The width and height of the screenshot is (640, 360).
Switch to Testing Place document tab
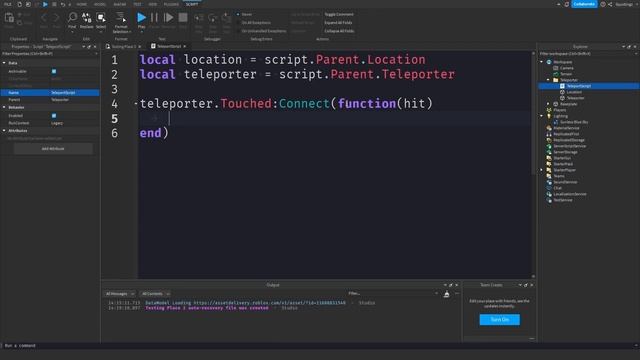click(x=123, y=47)
